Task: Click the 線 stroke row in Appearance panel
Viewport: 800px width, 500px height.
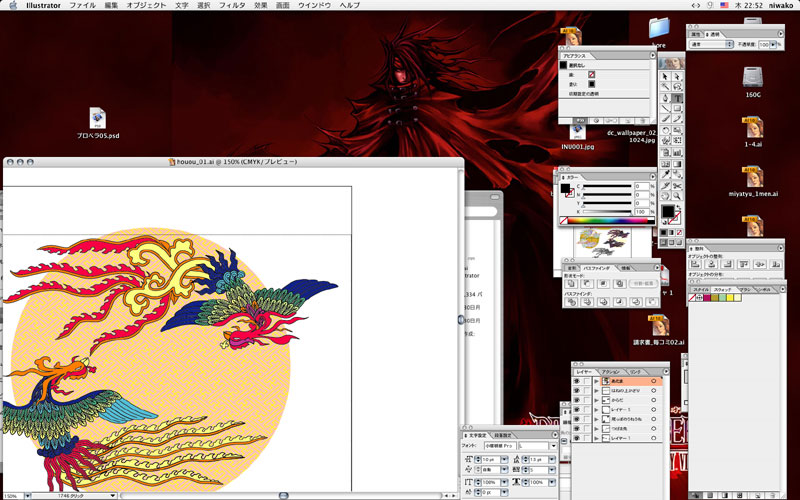Action: coord(604,74)
